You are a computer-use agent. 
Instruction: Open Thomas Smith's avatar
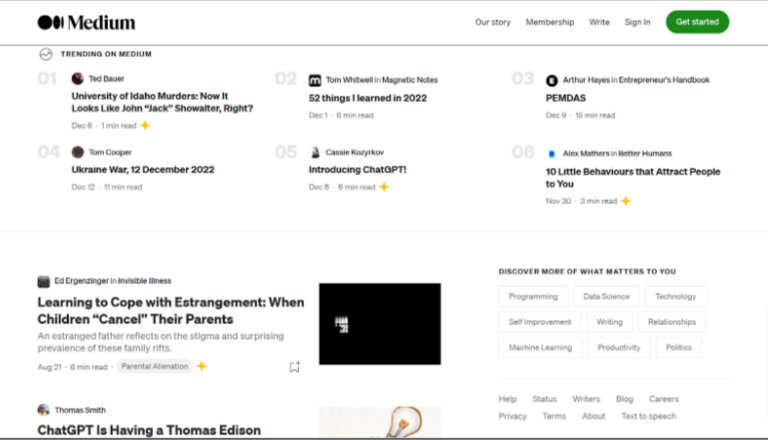tap(44, 410)
